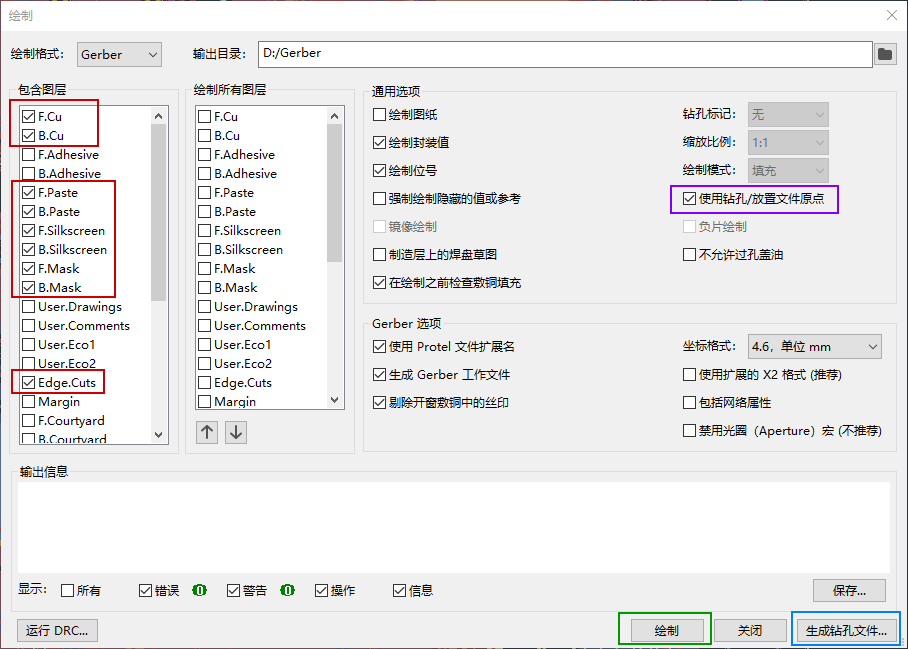Toggle Edge.Cuts in included layers
Screen dimensions: 908x649
(x=28, y=383)
